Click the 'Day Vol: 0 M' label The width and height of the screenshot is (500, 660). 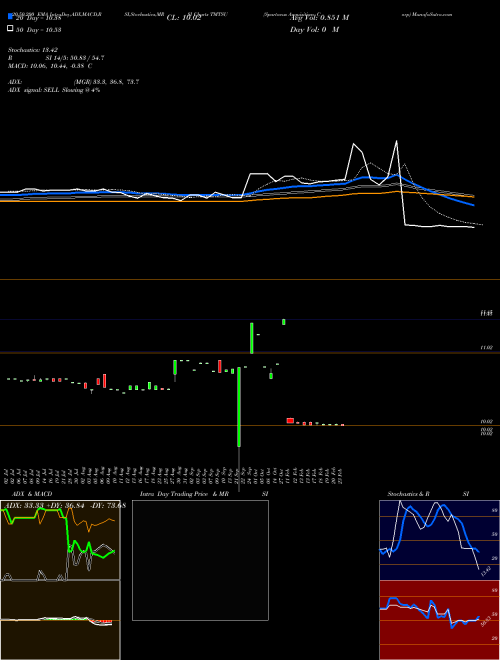pyautogui.click(x=314, y=30)
